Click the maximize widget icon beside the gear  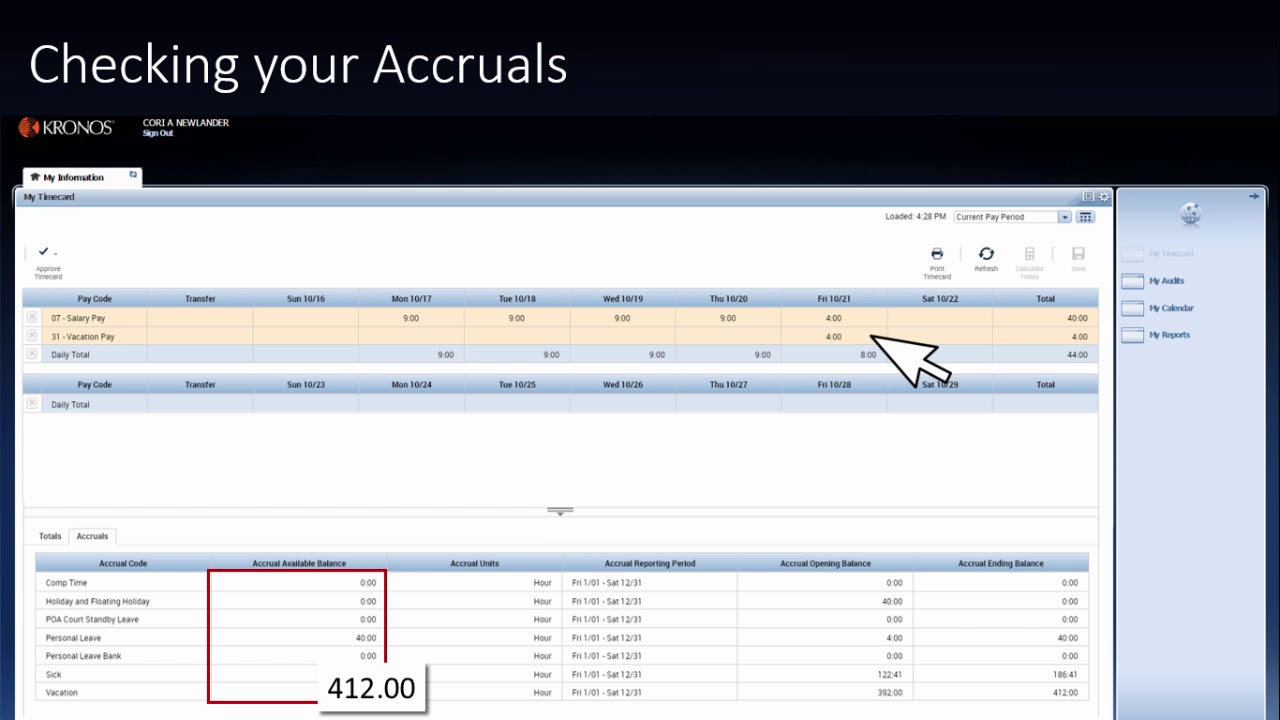1089,197
